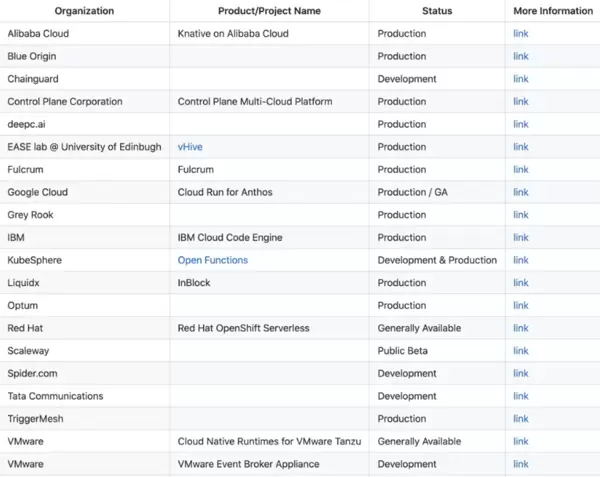Open the EASE lab row's info link

[x=520, y=147]
